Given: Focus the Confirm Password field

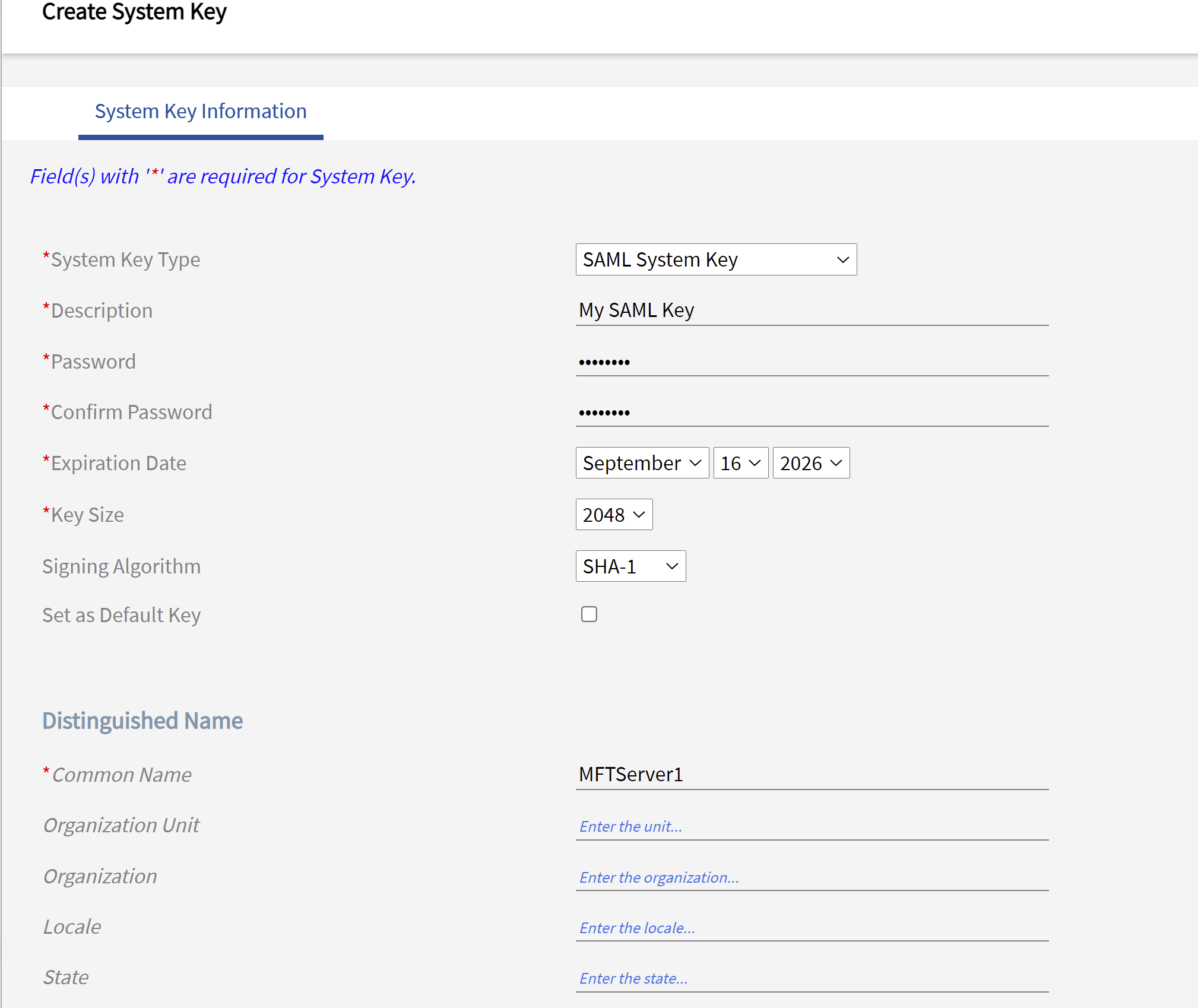Looking at the screenshot, I should click(811, 411).
